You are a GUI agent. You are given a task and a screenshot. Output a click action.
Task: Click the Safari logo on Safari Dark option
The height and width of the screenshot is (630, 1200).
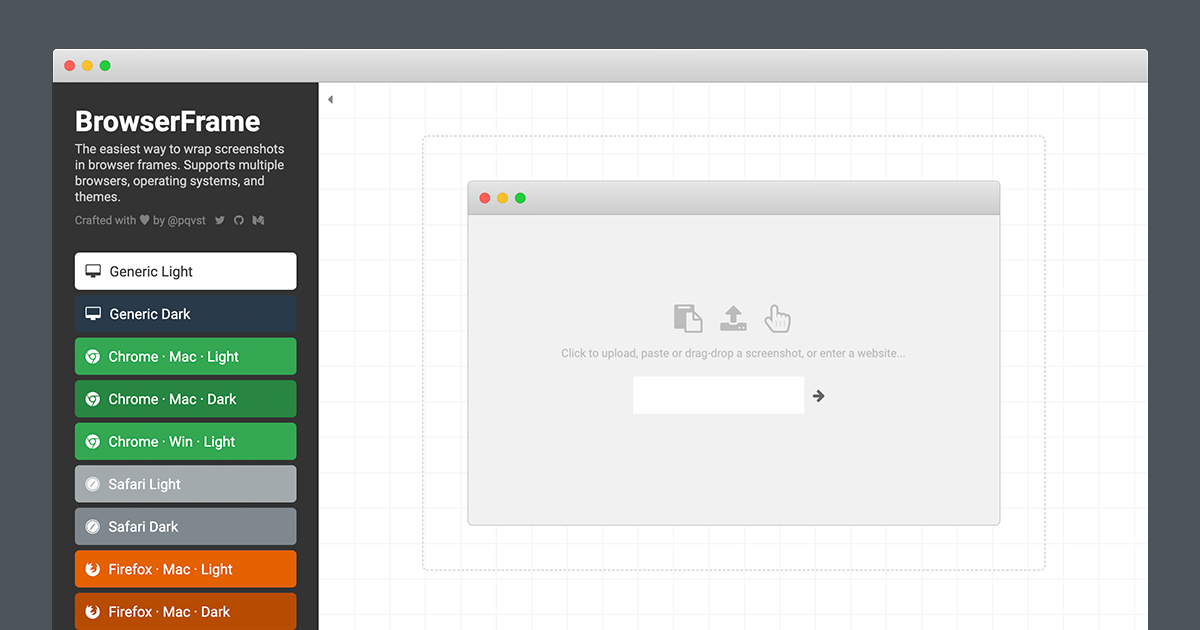tap(93, 526)
